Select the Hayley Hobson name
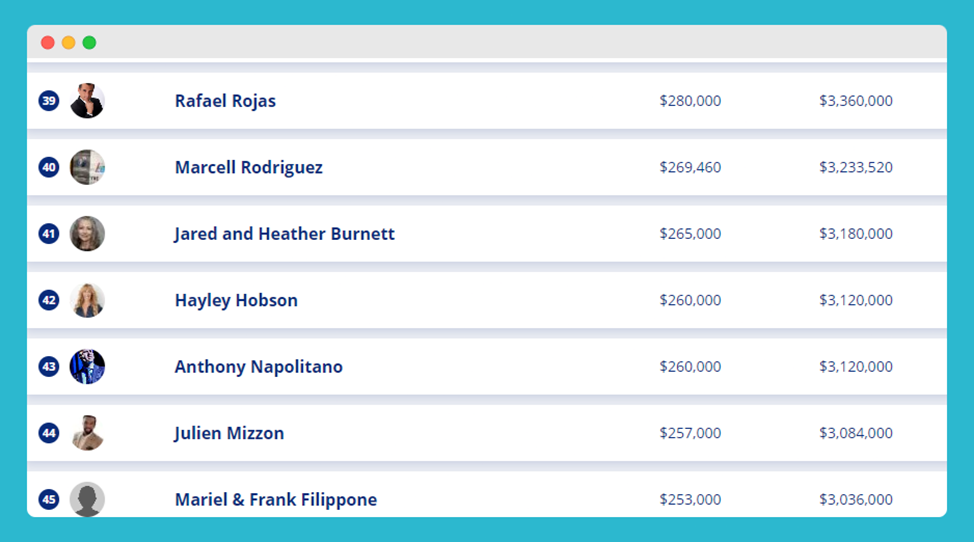Screen dimensions: 974x542 tap(236, 300)
